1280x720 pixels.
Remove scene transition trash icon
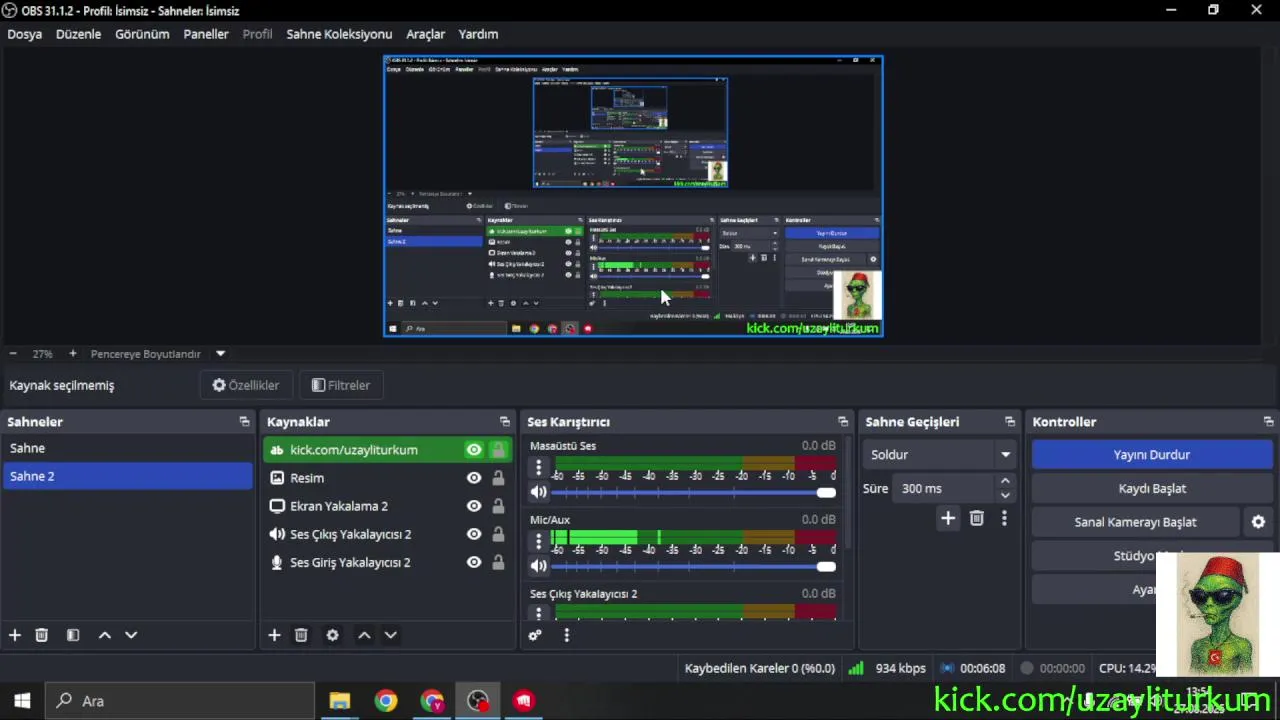tap(977, 518)
